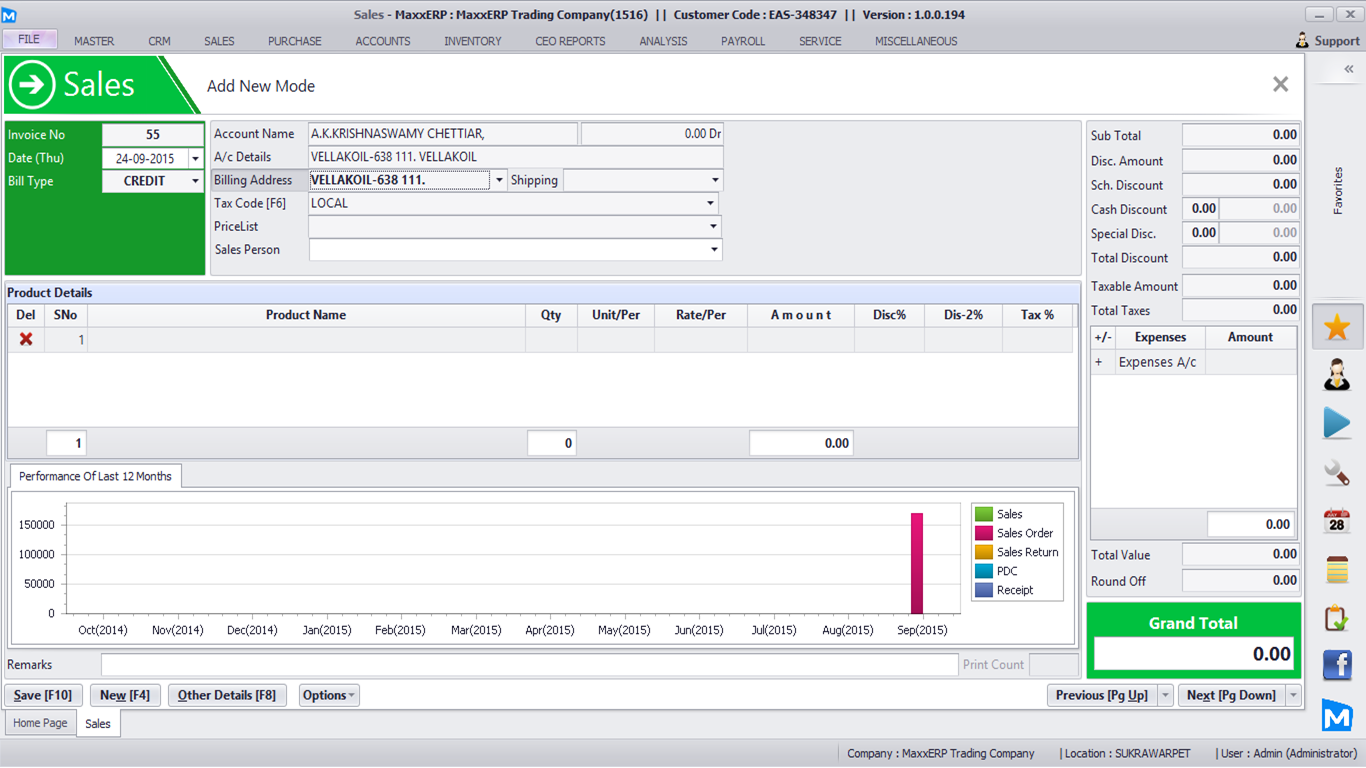Viewport: 1366px width, 768px height.
Task: Click into the Remarks text field
Action: [529, 665]
